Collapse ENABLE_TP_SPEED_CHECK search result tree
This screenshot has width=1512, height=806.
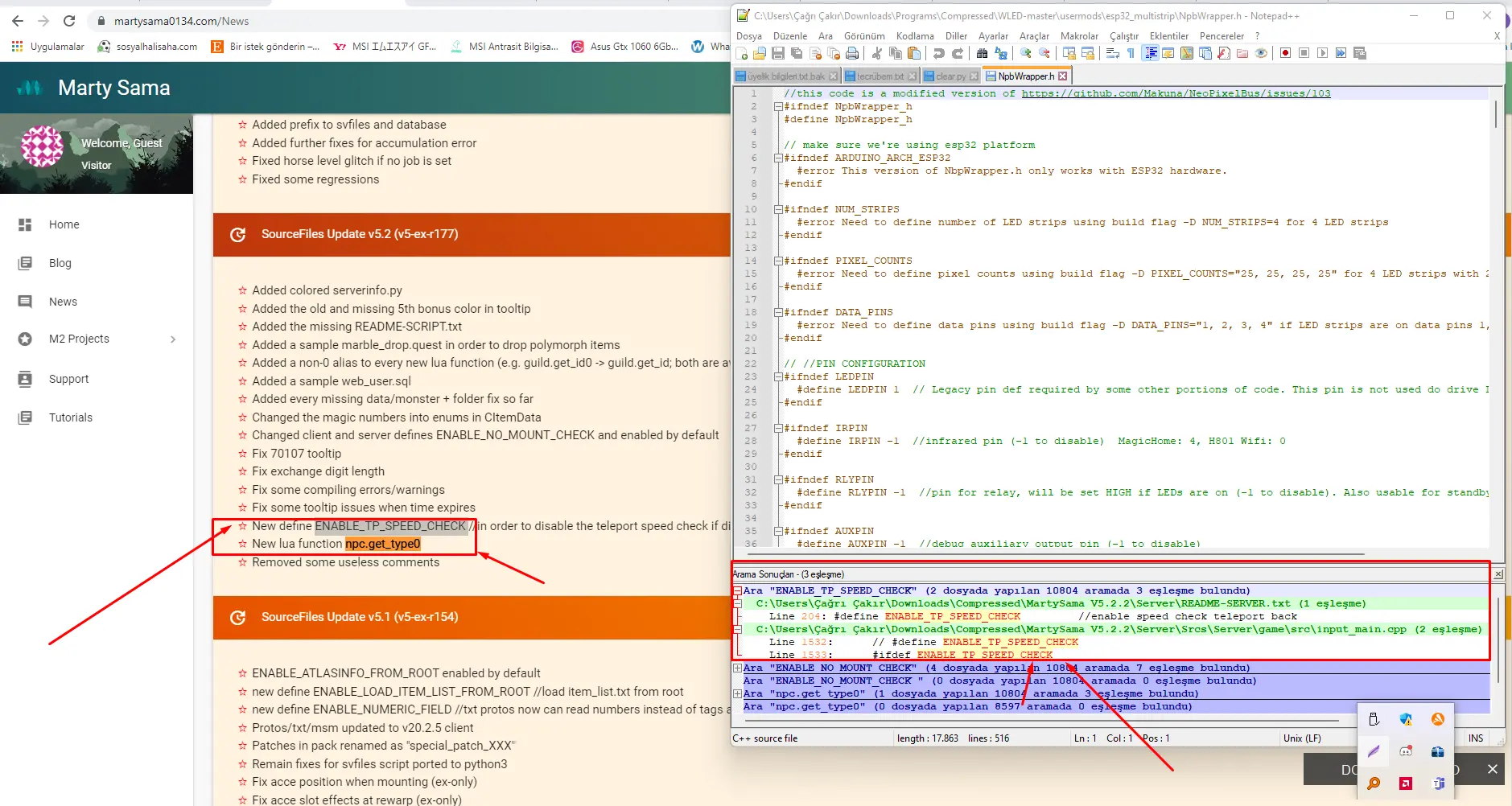737,590
